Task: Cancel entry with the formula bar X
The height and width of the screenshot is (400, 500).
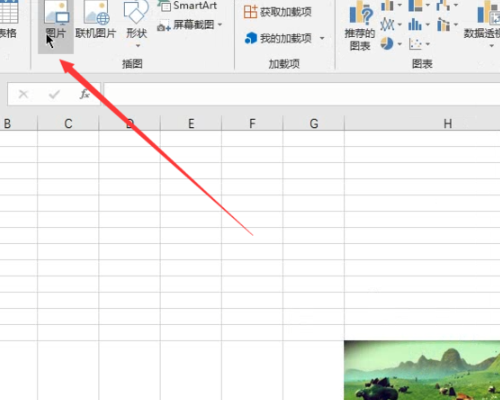Action: (23, 94)
